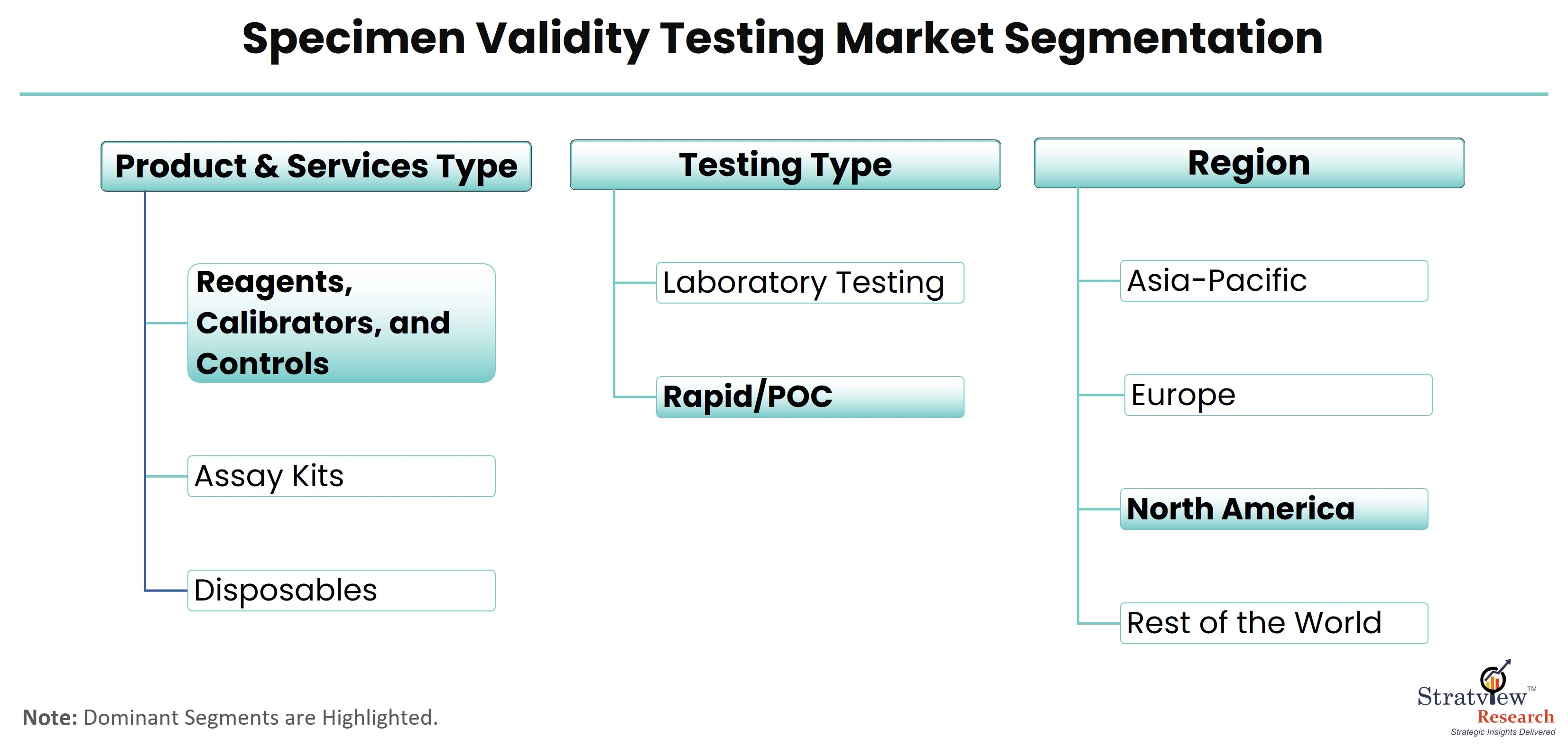Image resolution: width=1568 pixels, height=748 pixels.
Task: Click the Stratview wordmark text
Action: 1472,696
